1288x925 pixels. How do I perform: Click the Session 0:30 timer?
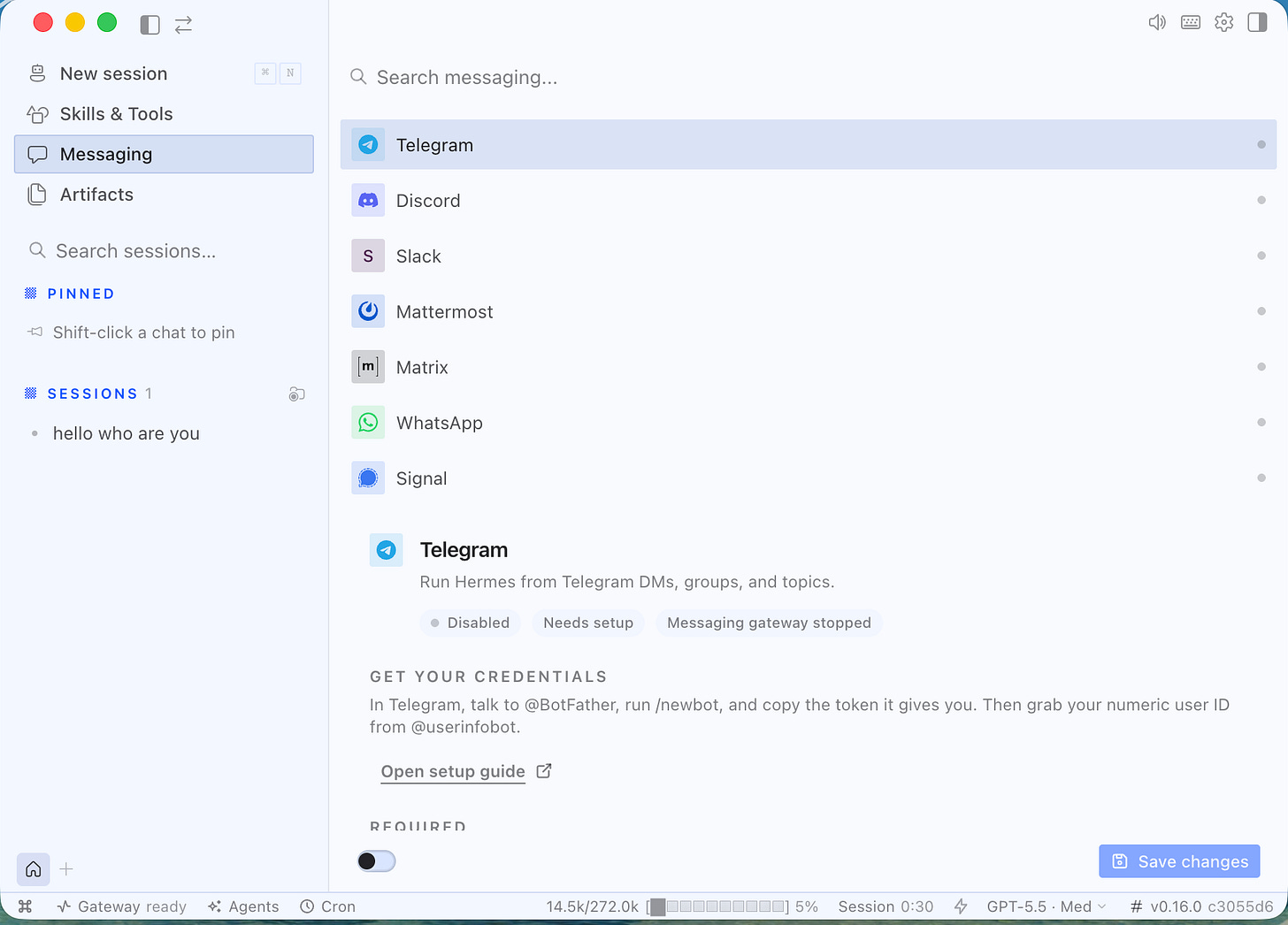(885, 906)
